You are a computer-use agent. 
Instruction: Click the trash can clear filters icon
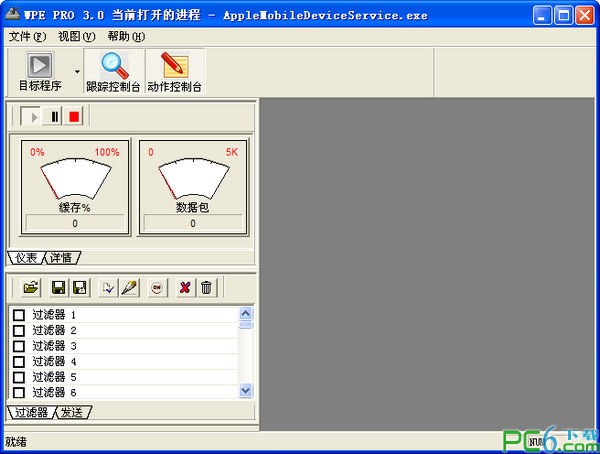pyautogui.click(x=206, y=288)
